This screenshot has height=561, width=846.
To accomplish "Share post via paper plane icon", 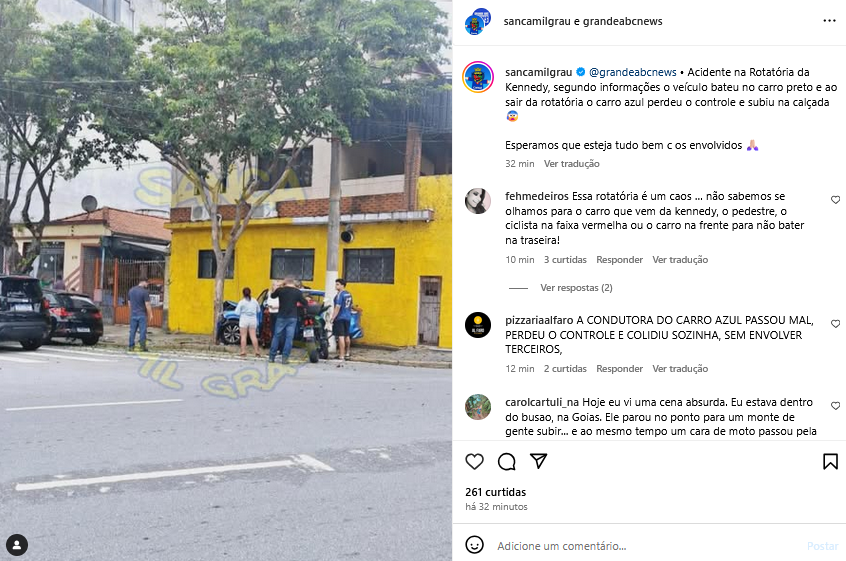I will pos(538,461).
